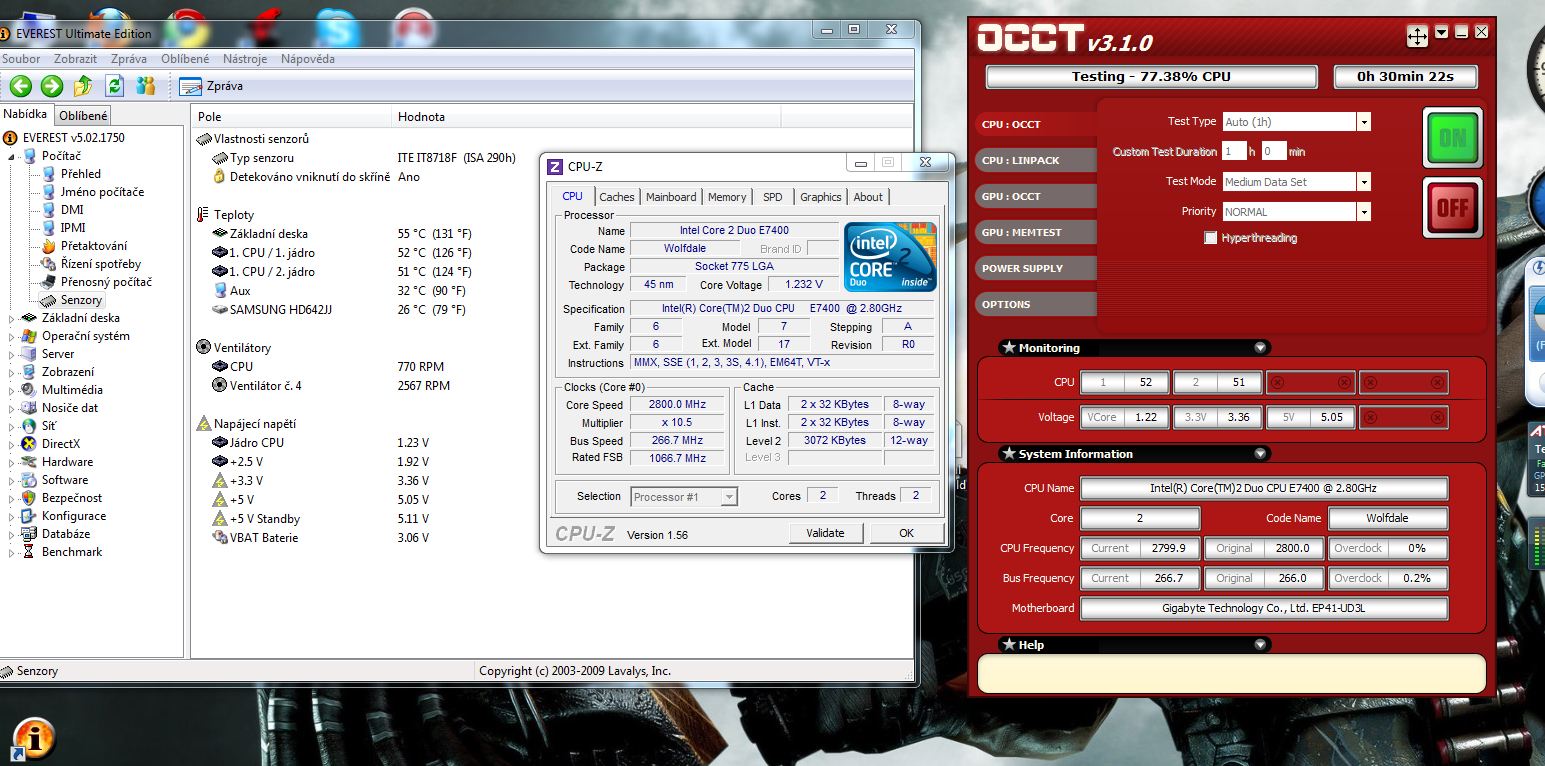Image resolution: width=1545 pixels, height=766 pixels.
Task: Click the users icon in EVEREST toolbar
Action: tap(146, 86)
